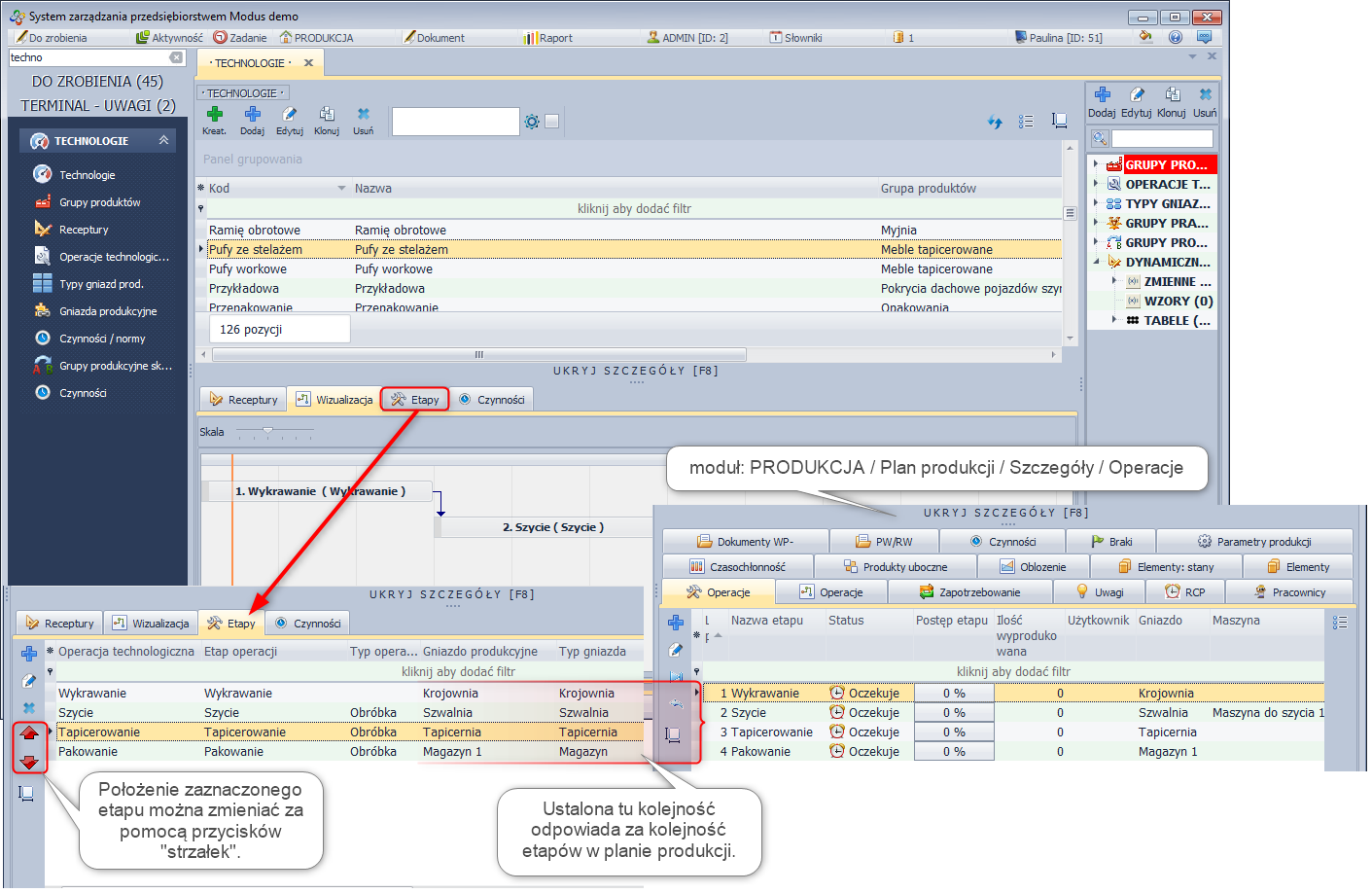Open the Kod column dropdown arrow
The width and height of the screenshot is (1372, 893).
(341, 189)
